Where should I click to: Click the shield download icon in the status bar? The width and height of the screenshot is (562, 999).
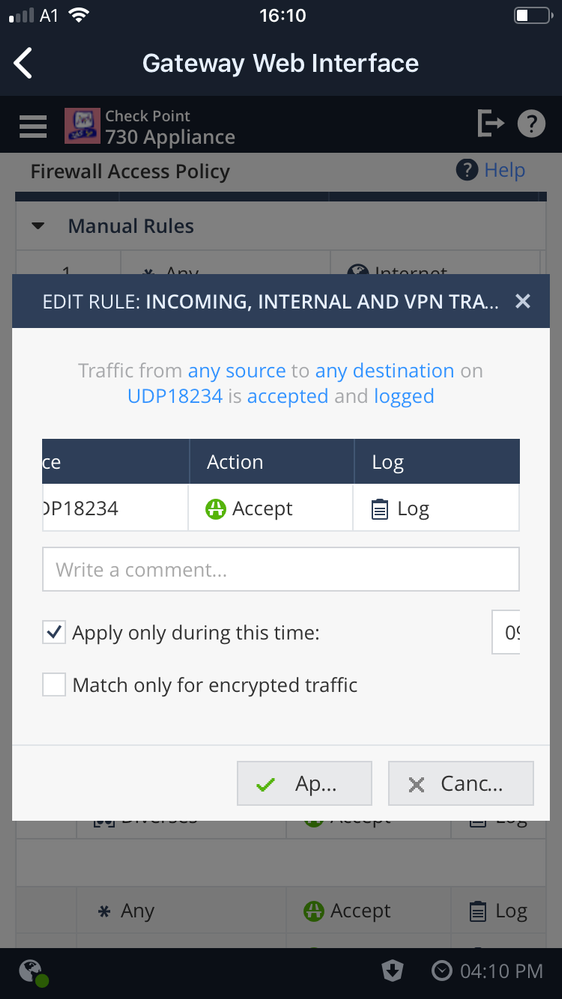(x=393, y=971)
